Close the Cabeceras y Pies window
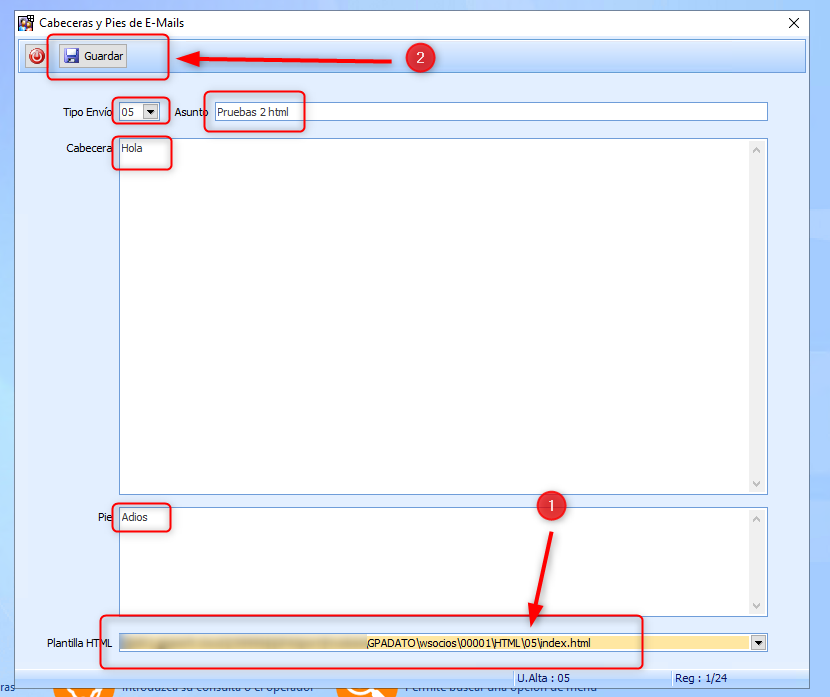 pyautogui.click(x=793, y=23)
